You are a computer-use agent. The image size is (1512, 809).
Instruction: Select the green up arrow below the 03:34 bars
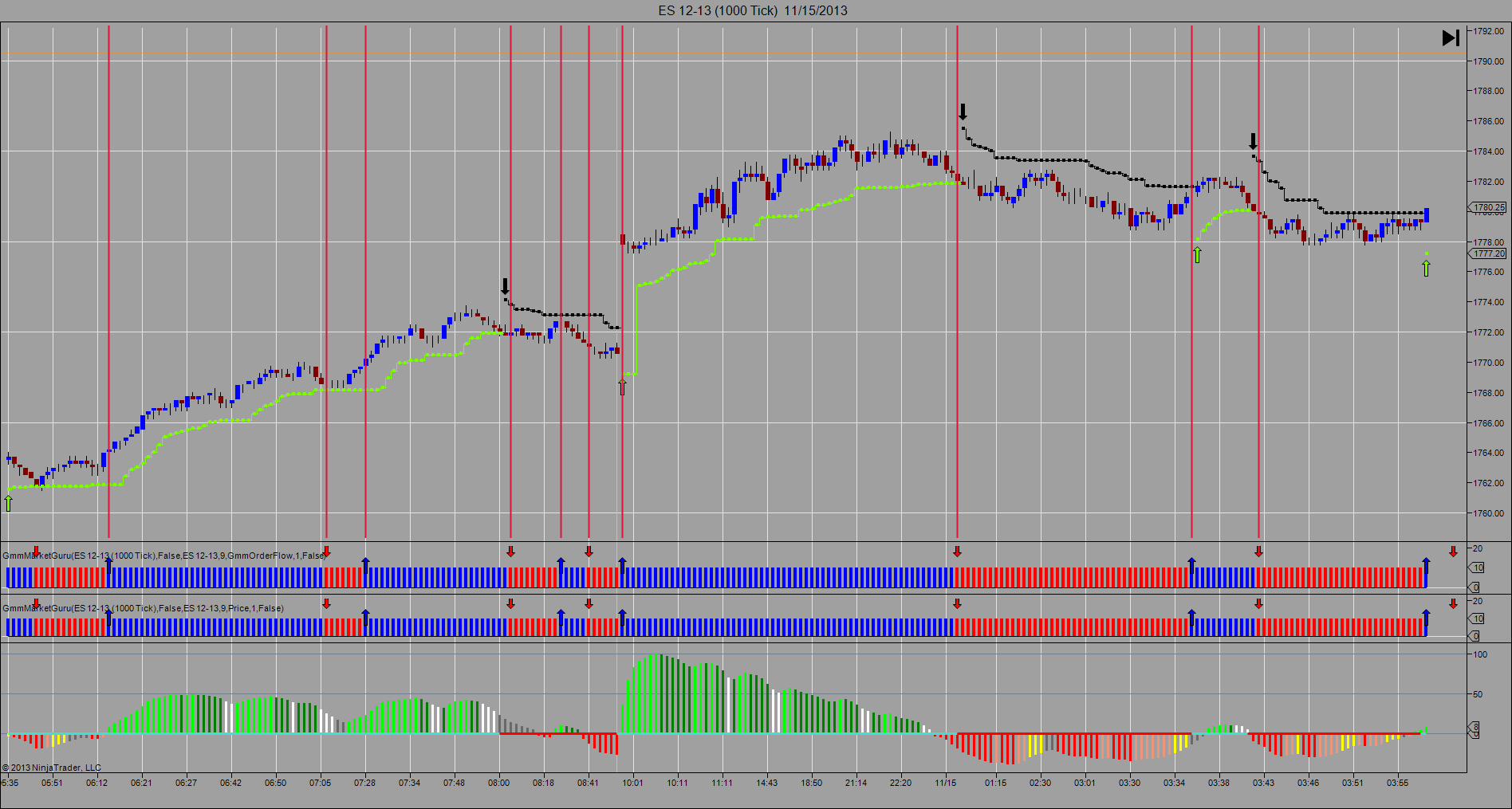[1197, 255]
